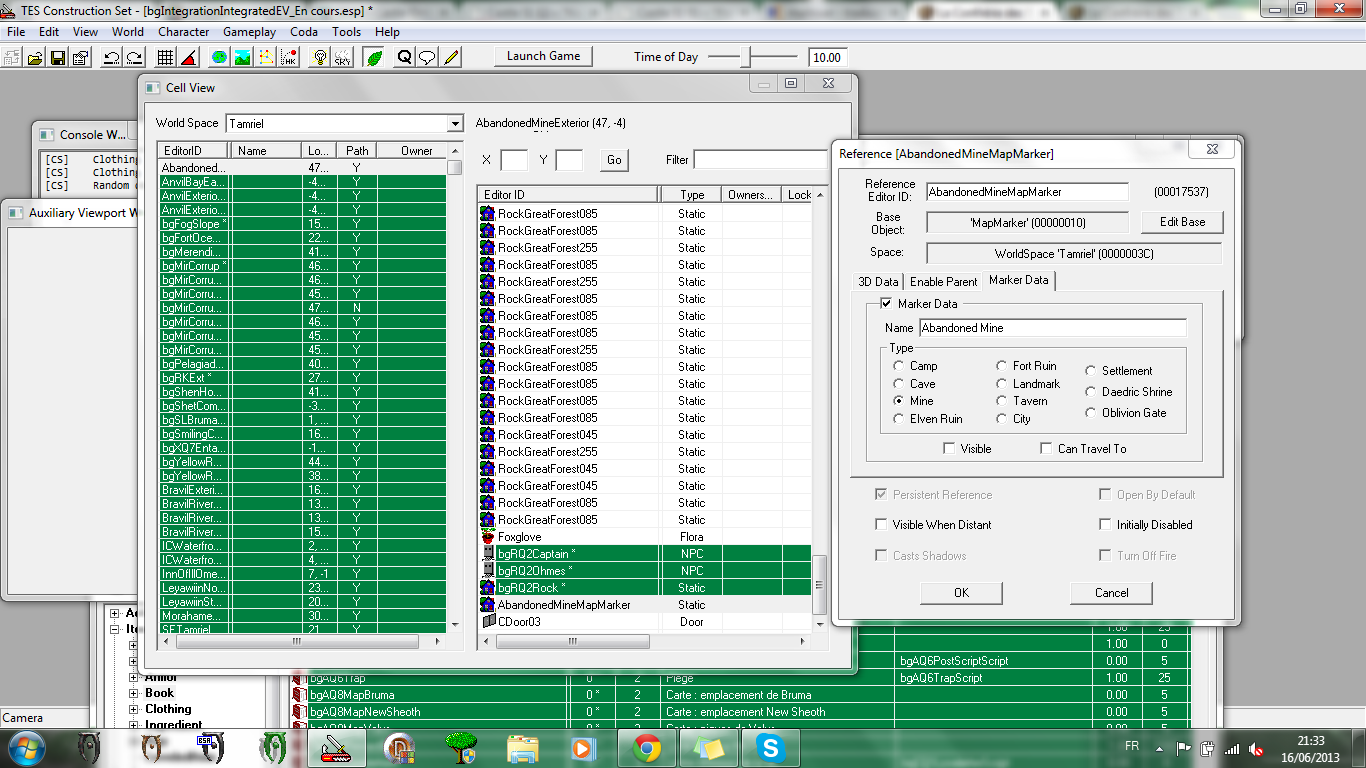1366x768 pixels.
Task: Check Visible When Distant
Action: pos(881,524)
